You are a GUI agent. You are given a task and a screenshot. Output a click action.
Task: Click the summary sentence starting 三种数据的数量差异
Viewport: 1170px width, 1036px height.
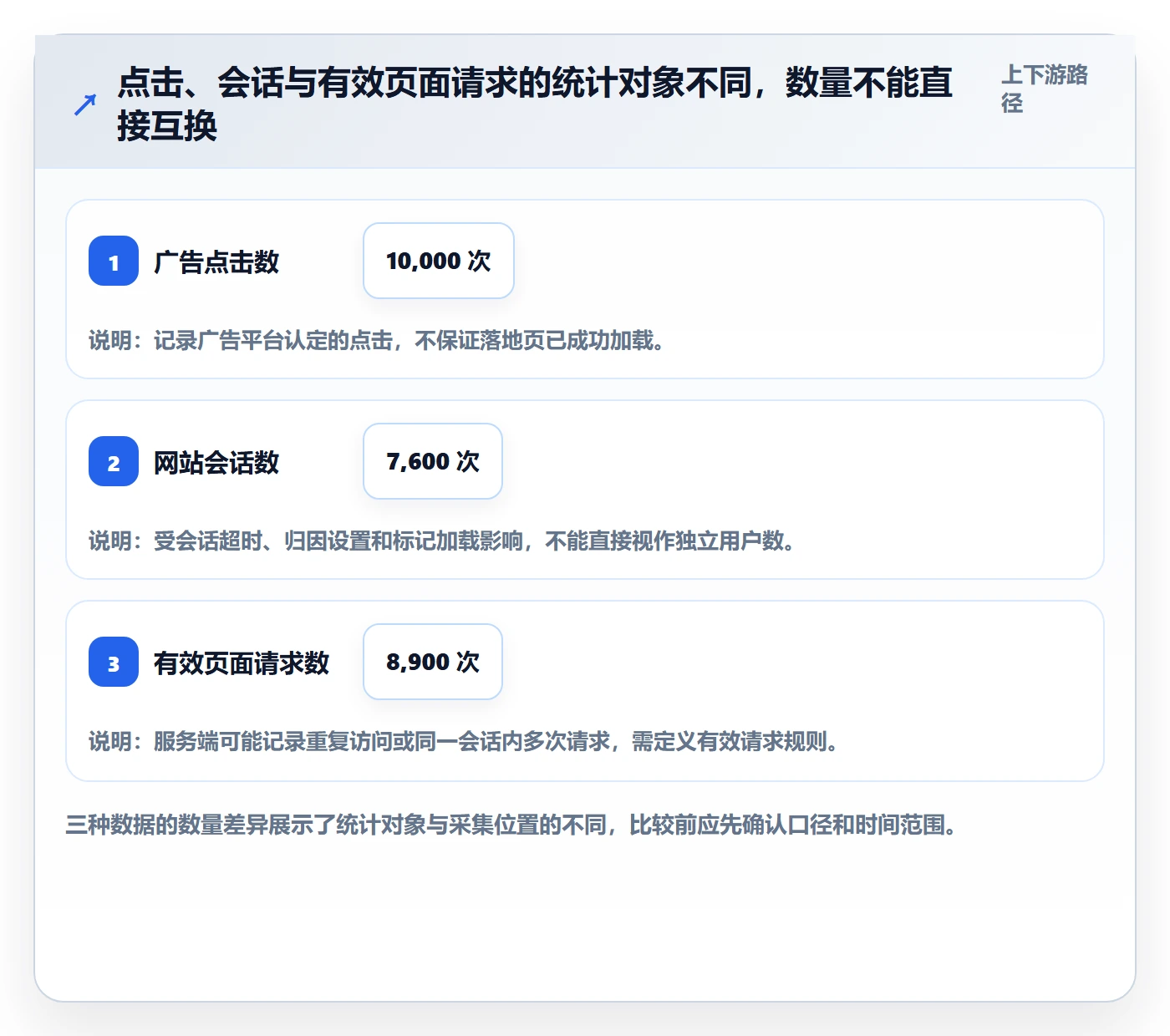click(511, 825)
